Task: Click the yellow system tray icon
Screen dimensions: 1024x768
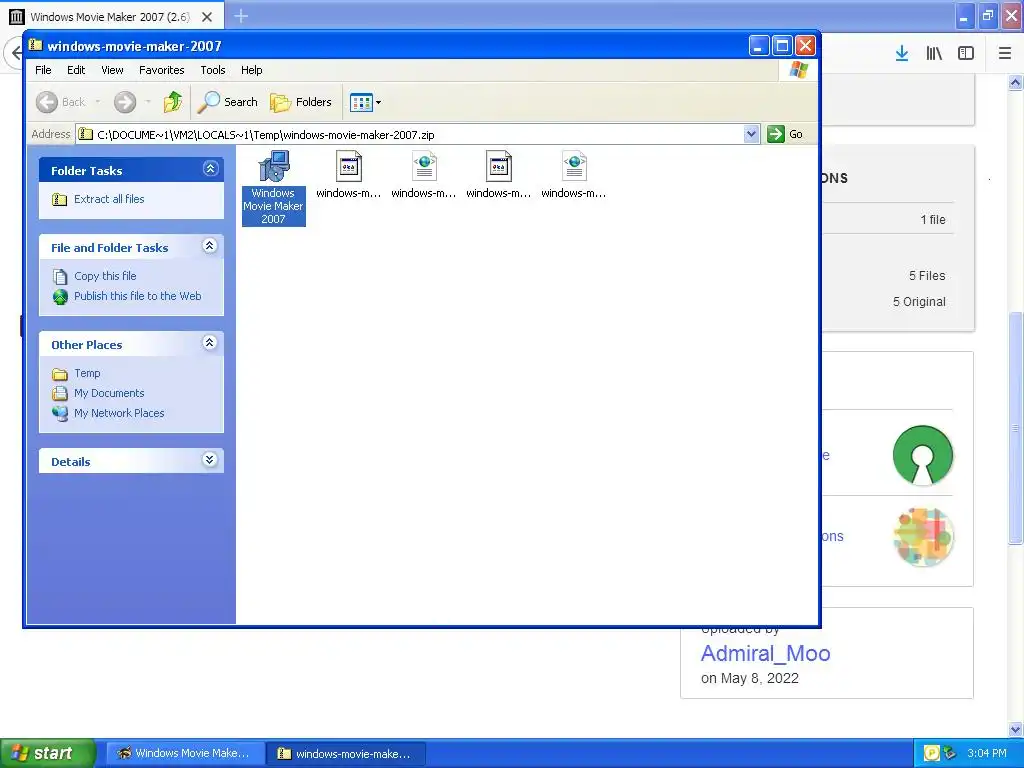Action: (x=931, y=753)
